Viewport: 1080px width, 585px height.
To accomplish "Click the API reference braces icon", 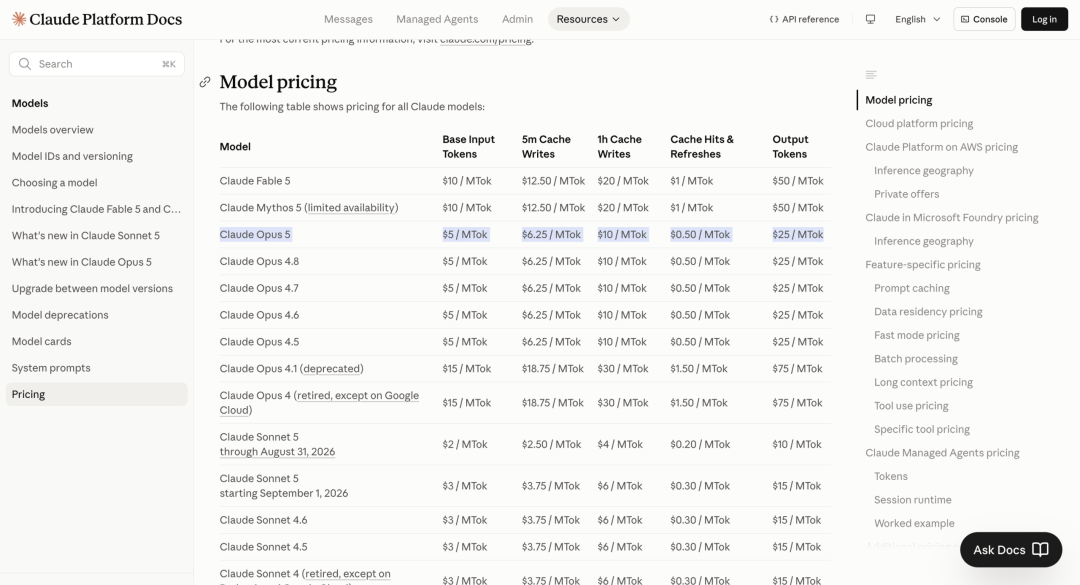I will (x=774, y=19).
